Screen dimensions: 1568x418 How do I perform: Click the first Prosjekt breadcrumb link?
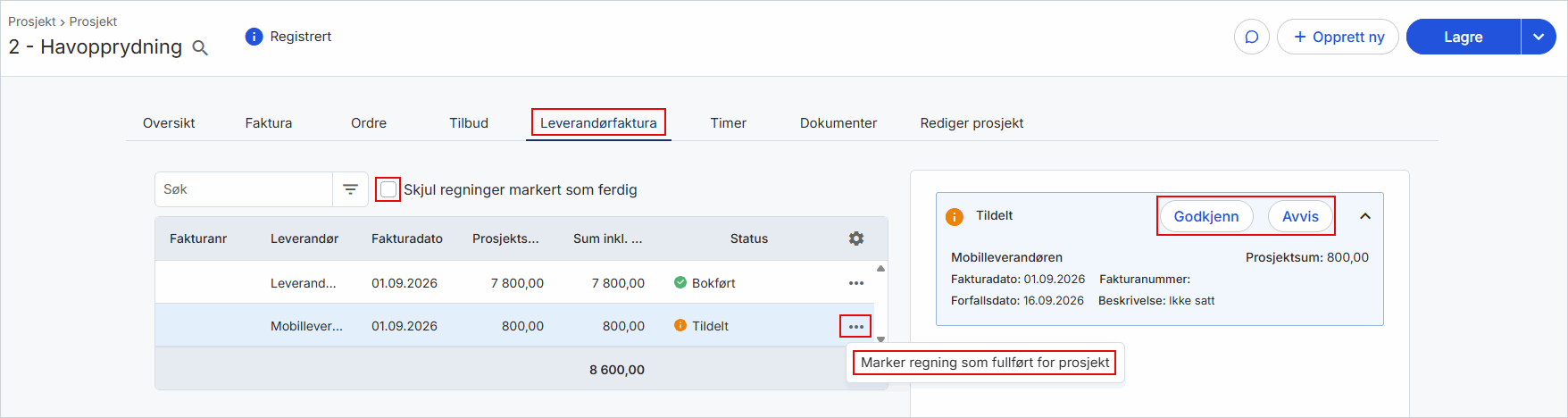[x=32, y=21]
